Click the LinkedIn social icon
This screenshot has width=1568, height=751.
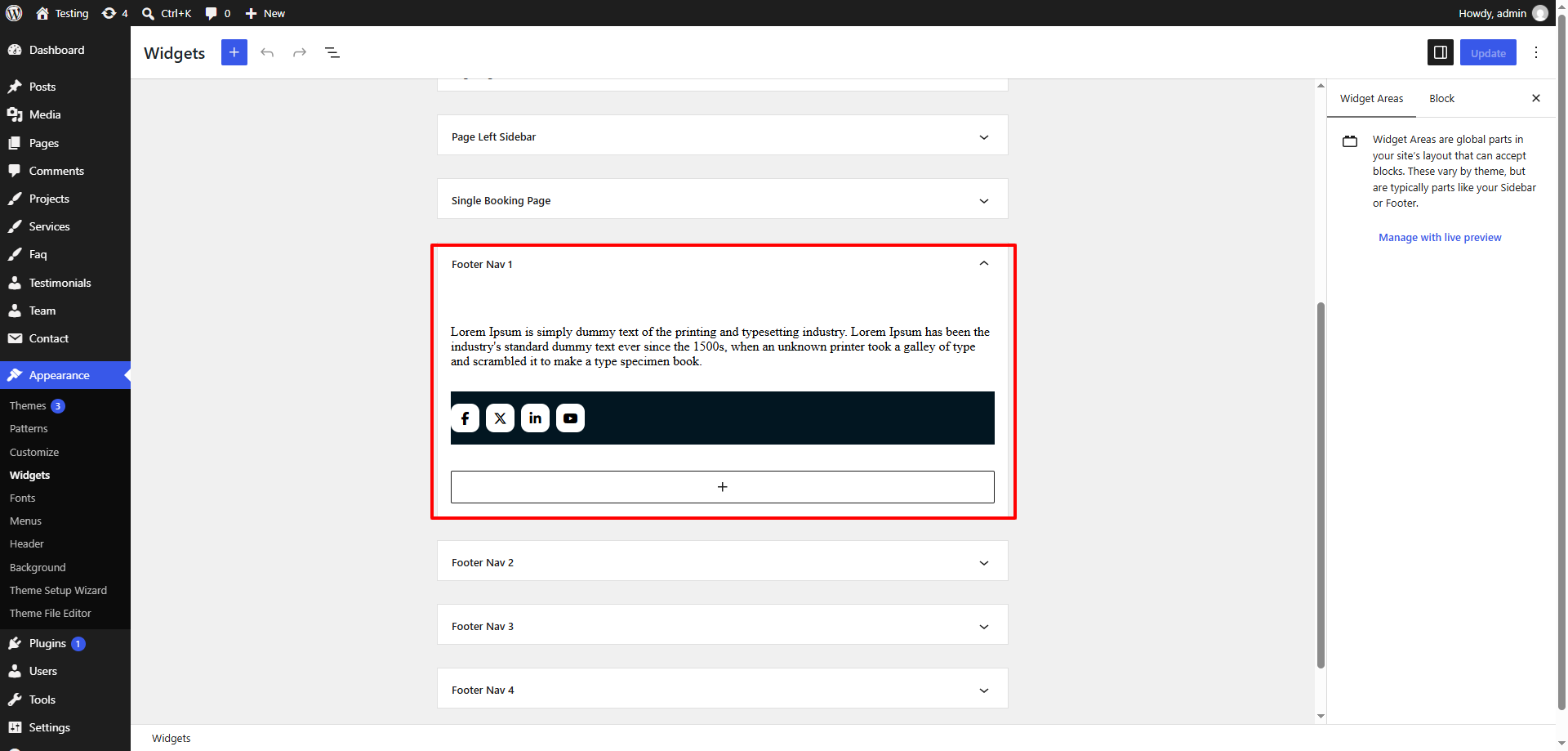(536, 418)
